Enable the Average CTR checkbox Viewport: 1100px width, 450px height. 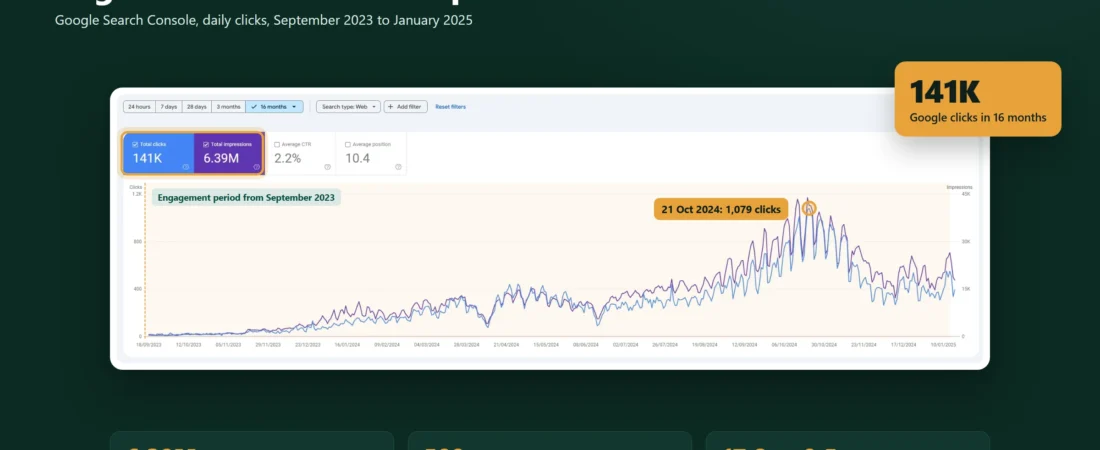pos(277,144)
